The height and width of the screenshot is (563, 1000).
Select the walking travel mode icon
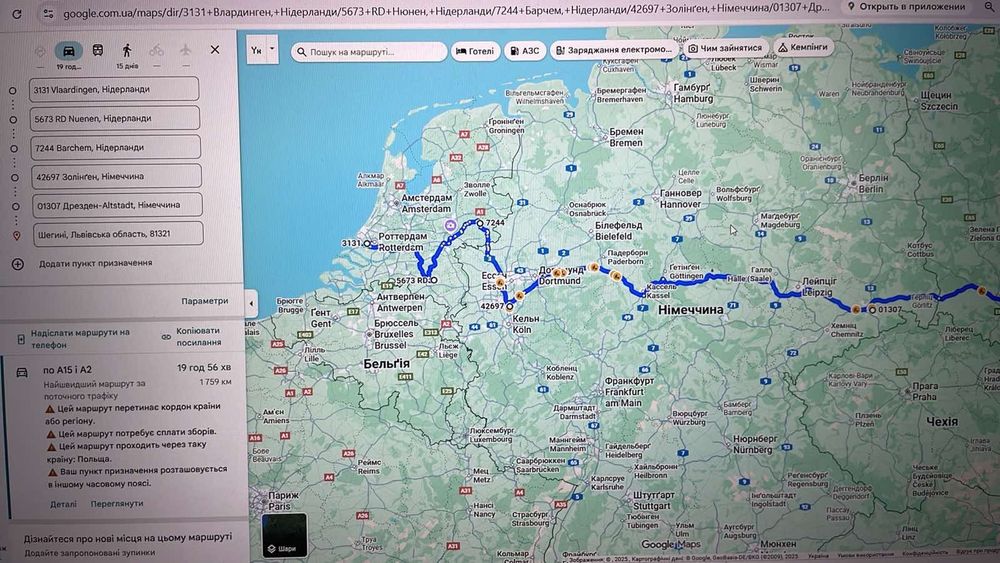pos(127,50)
